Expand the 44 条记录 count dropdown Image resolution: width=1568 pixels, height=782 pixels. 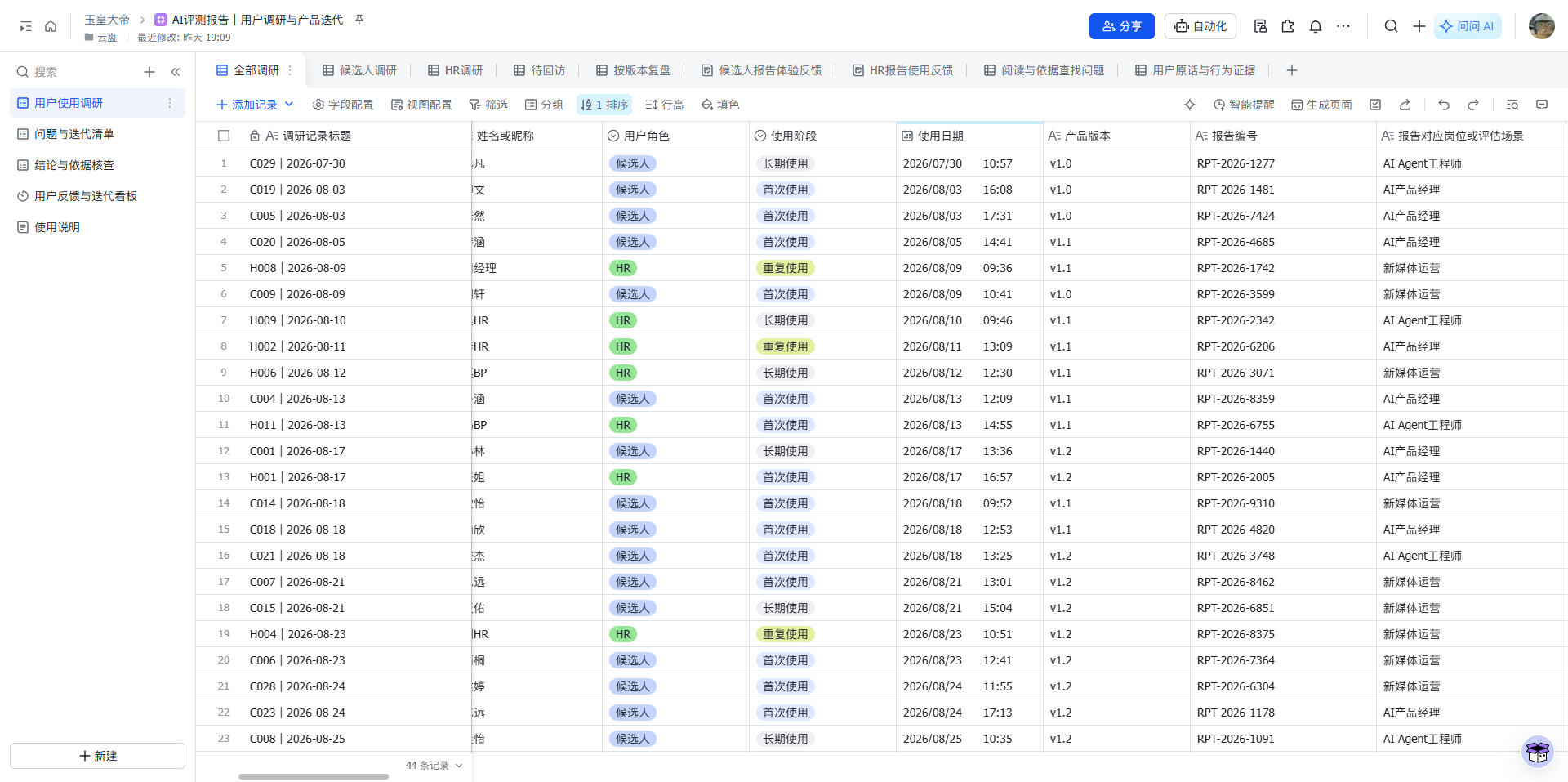pyautogui.click(x=434, y=766)
